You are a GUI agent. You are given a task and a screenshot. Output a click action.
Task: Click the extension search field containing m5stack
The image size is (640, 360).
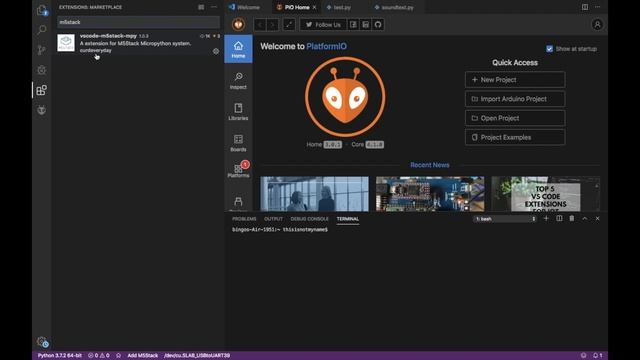138,22
